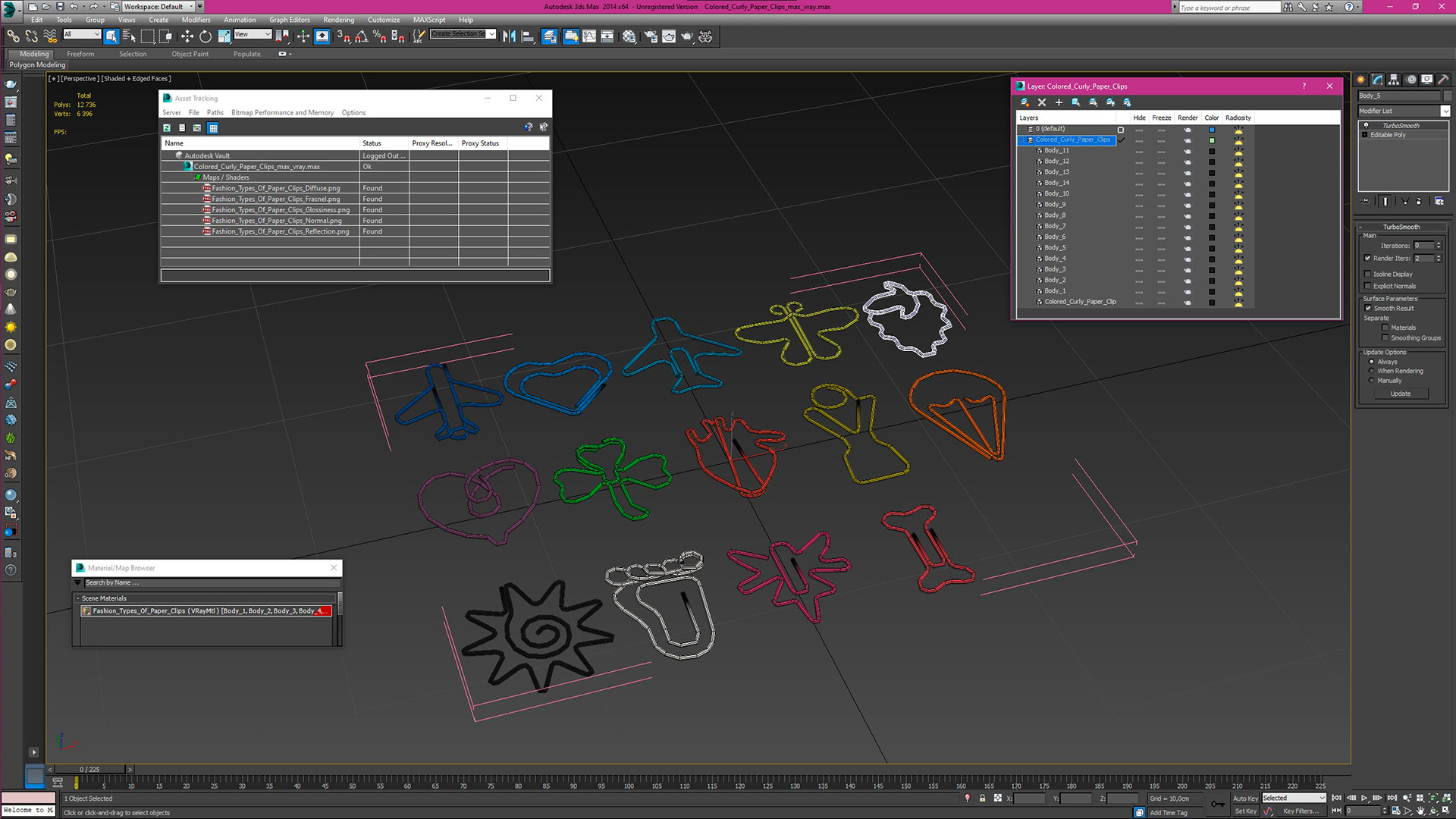This screenshot has height=819, width=1456.
Task: Enable Separate by Smoothing Groups checkbox
Action: click(x=1385, y=338)
